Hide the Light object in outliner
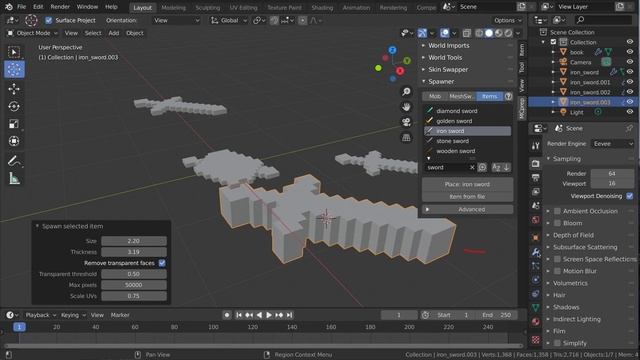Image resolution: width=640 pixels, height=360 pixels. (x=629, y=112)
